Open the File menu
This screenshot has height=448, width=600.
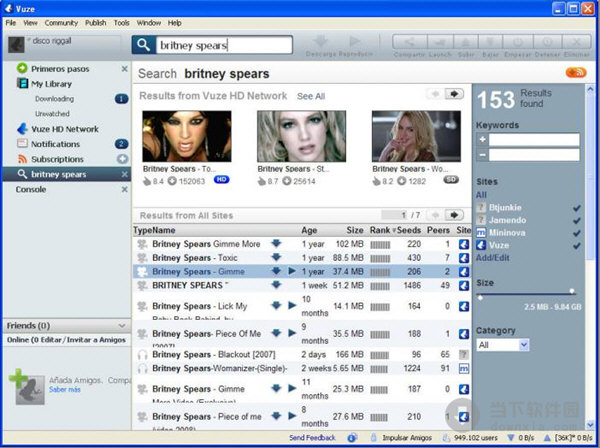coord(11,23)
